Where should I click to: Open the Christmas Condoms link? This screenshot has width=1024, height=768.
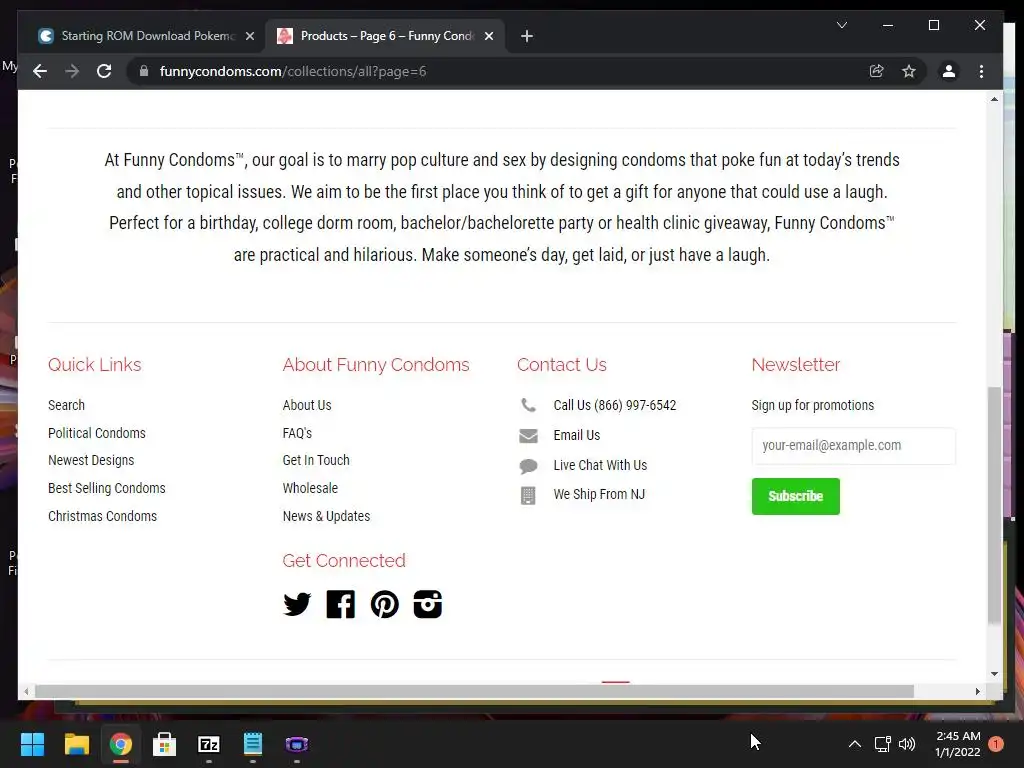pos(103,516)
